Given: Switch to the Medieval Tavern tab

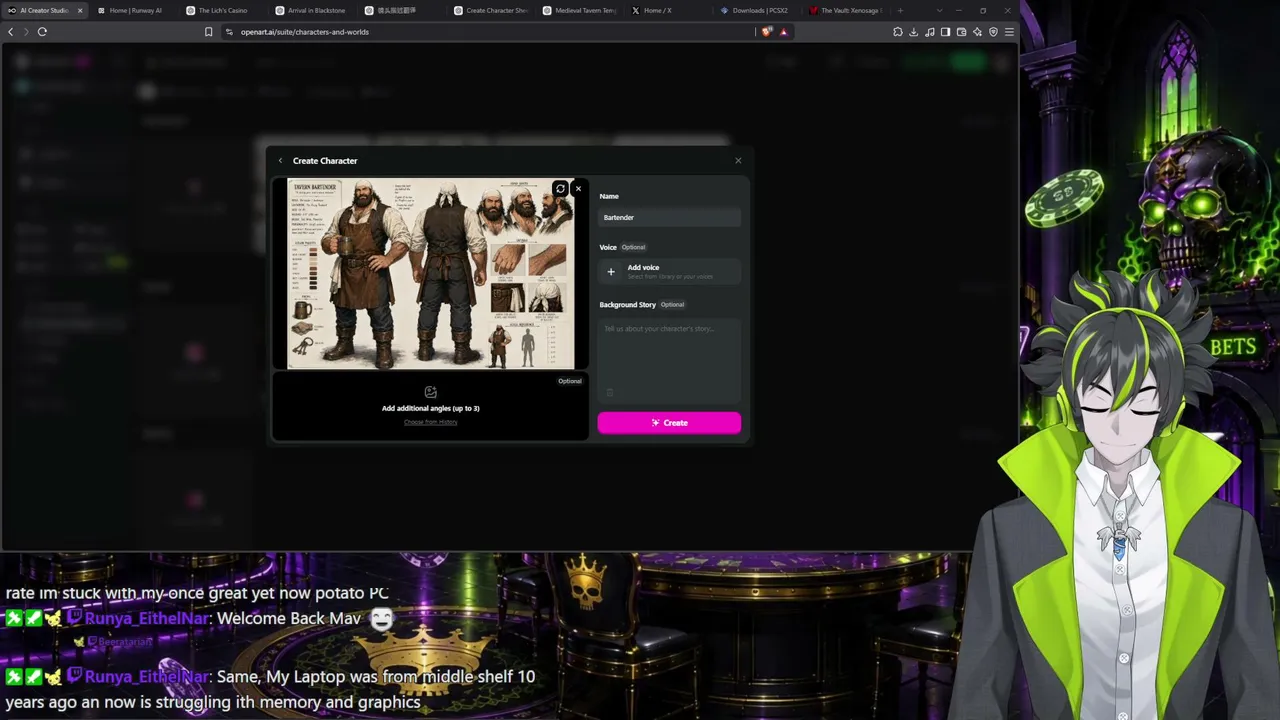Looking at the screenshot, I should click(585, 10).
